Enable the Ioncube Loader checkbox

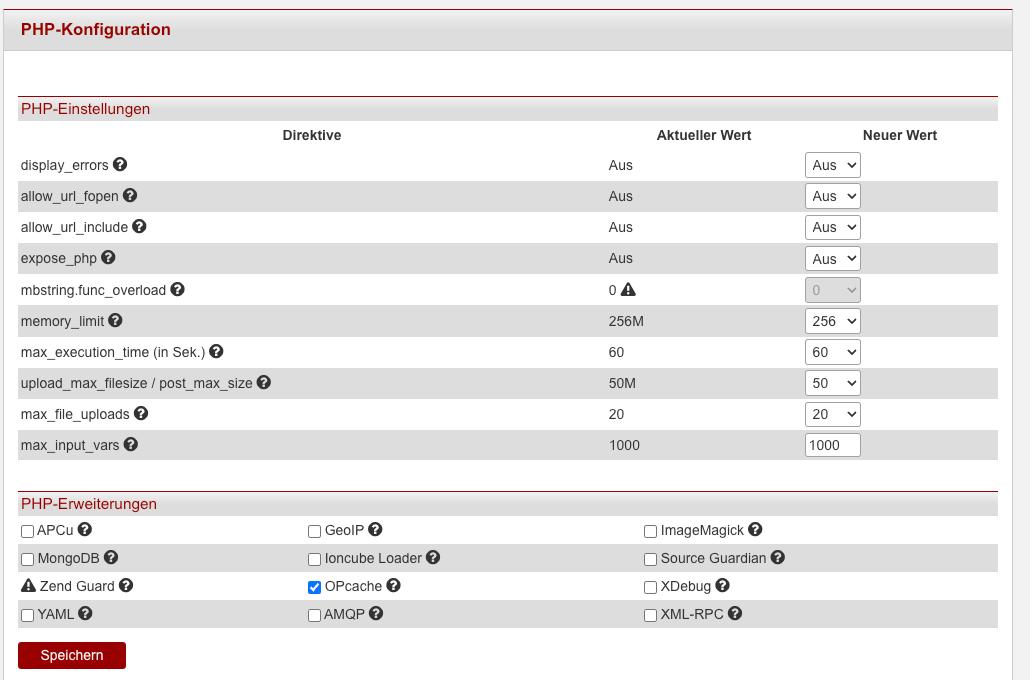pyautogui.click(x=315, y=559)
